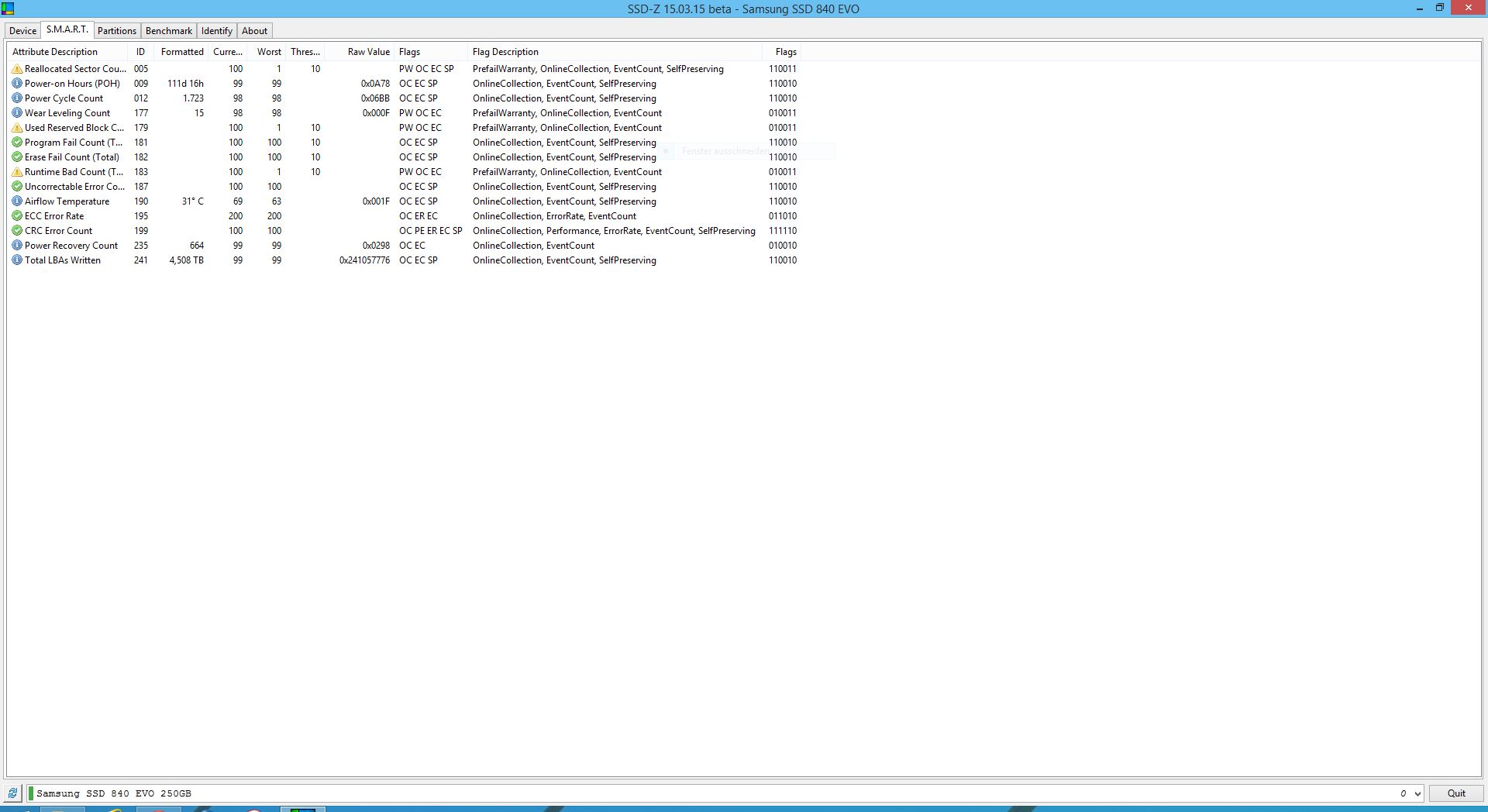Click the green check icon for Uncorrectable Error Count
Screen dimensions: 1488x812
coord(17,187)
